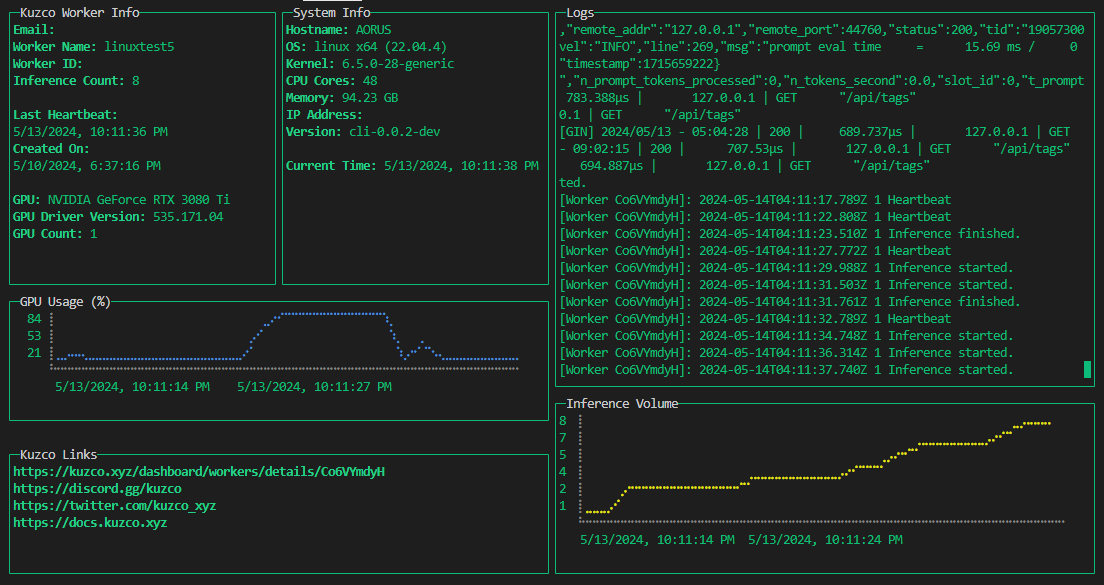The image size is (1104, 585).
Task: Click the "Inference started." log at 04:11:29.988Z
Action: [786, 268]
